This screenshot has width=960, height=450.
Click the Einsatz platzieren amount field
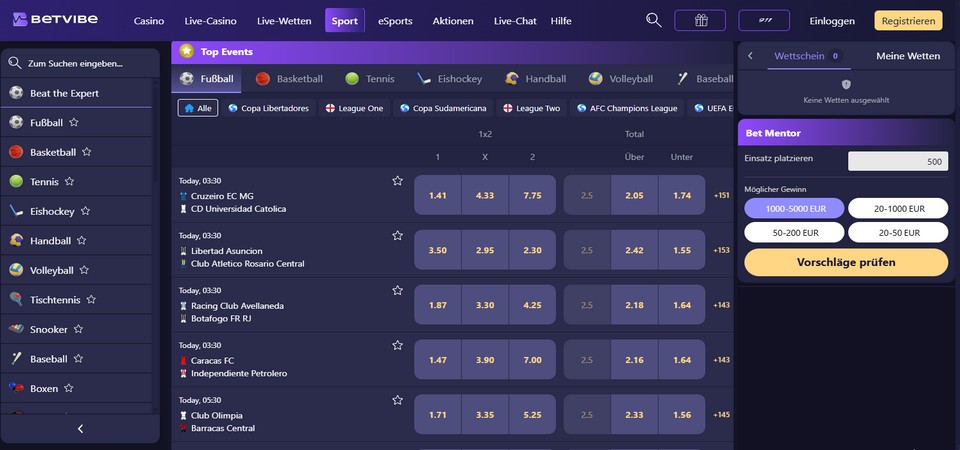898,162
